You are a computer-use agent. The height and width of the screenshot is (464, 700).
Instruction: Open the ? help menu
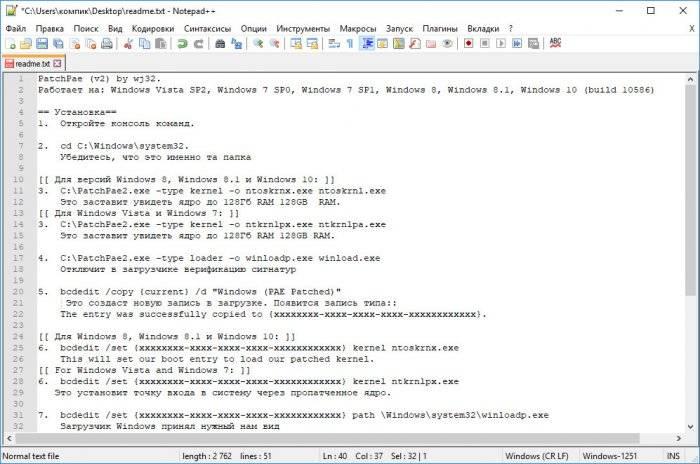pos(510,29)
